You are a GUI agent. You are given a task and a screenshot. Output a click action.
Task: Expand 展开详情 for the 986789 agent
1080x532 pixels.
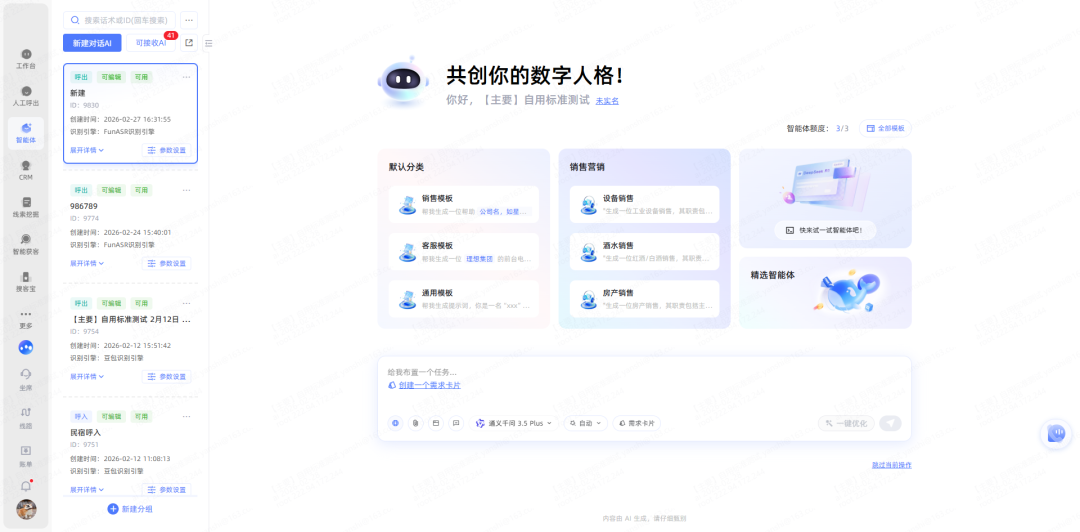pos(87,263)
